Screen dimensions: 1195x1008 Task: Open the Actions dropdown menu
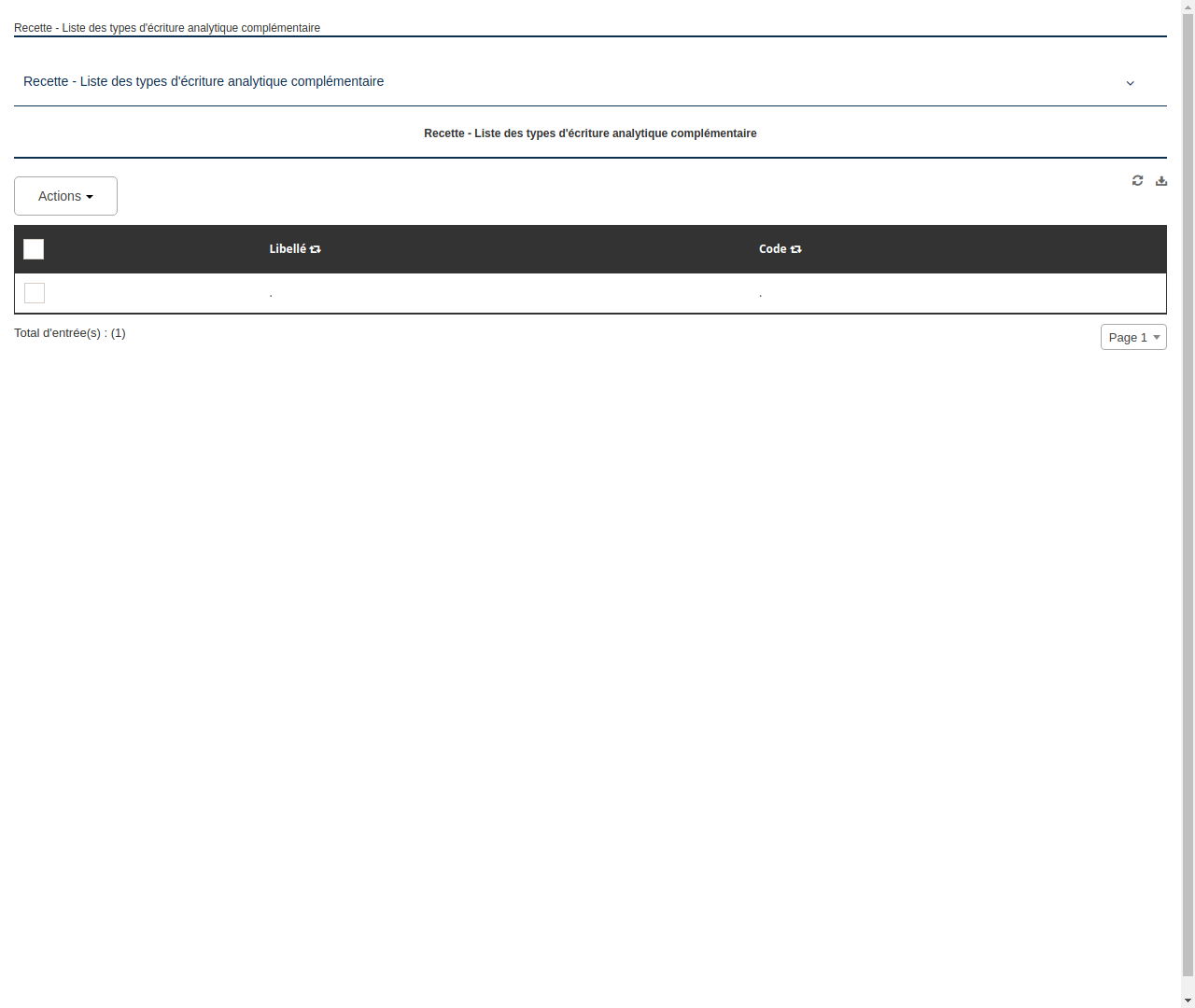65,196
